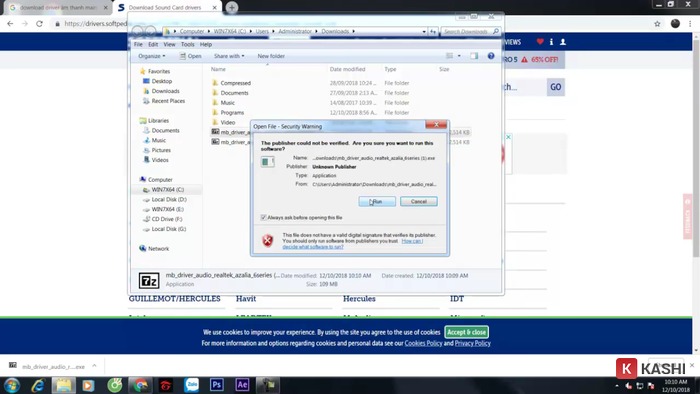Image resolution: width=700 pixels, height=394 pixels.
Task: Select the Documents folder in file list
Action: pos(234,93)
